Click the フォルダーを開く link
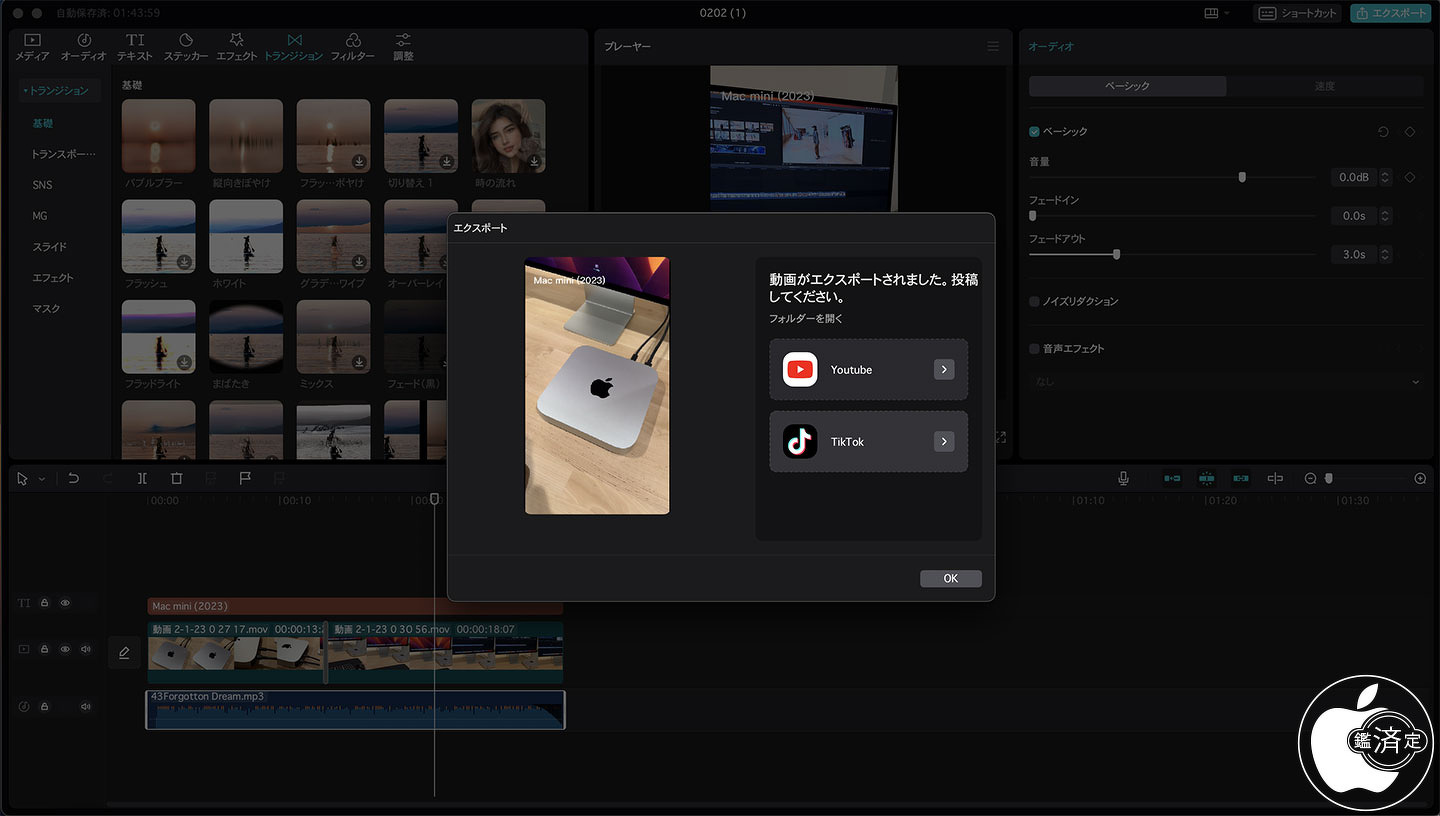Screen dimensions: 1440x816 (806, 319)
